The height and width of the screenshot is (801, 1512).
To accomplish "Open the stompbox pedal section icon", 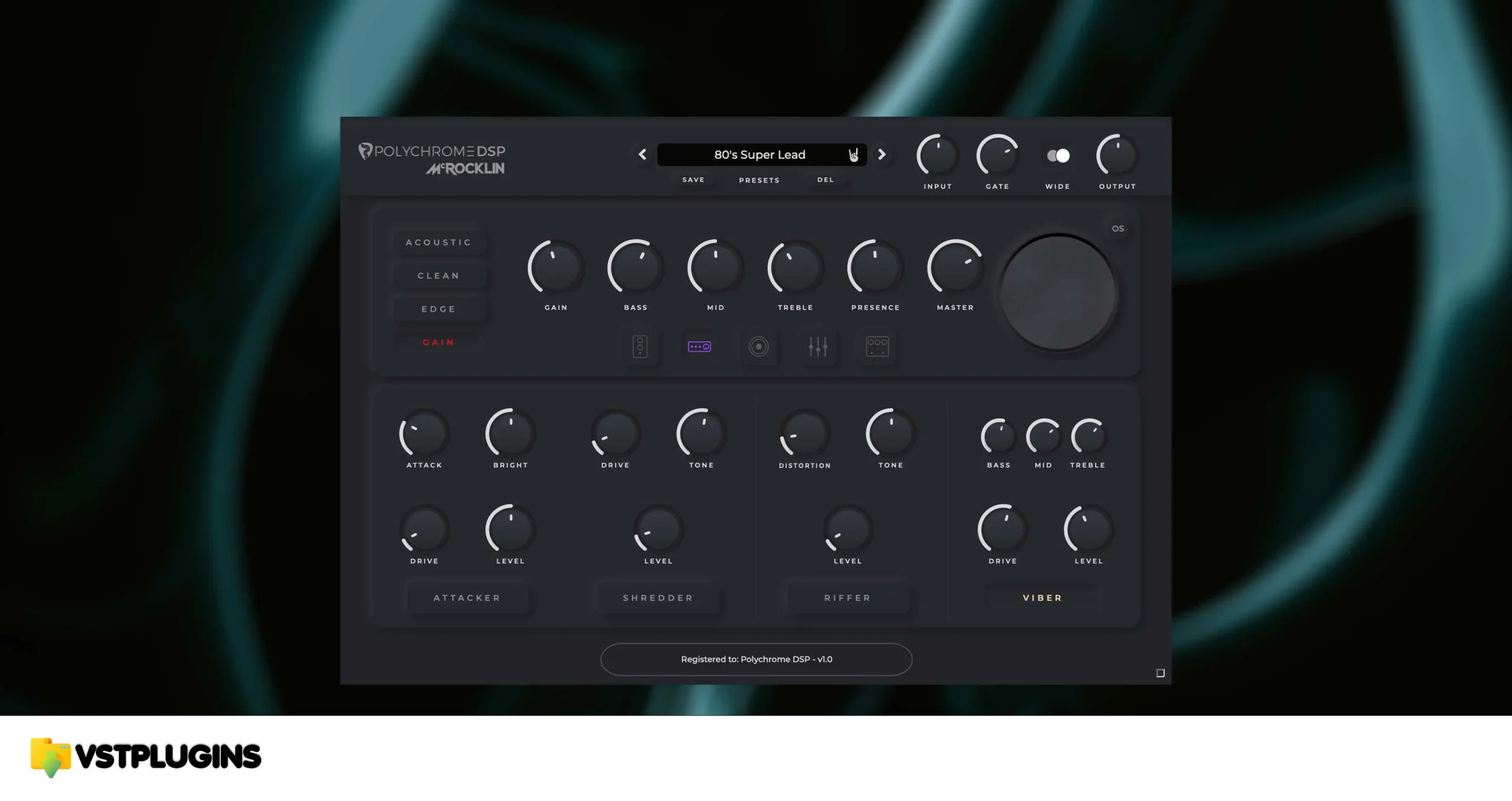I will (x=640, y=346).
